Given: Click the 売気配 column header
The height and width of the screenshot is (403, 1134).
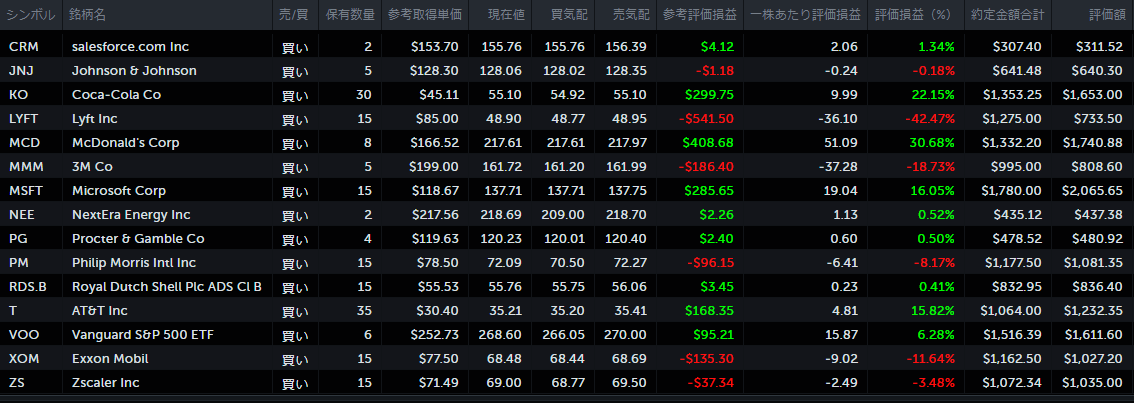Looking at the screenshot, I should pos(631,14).
